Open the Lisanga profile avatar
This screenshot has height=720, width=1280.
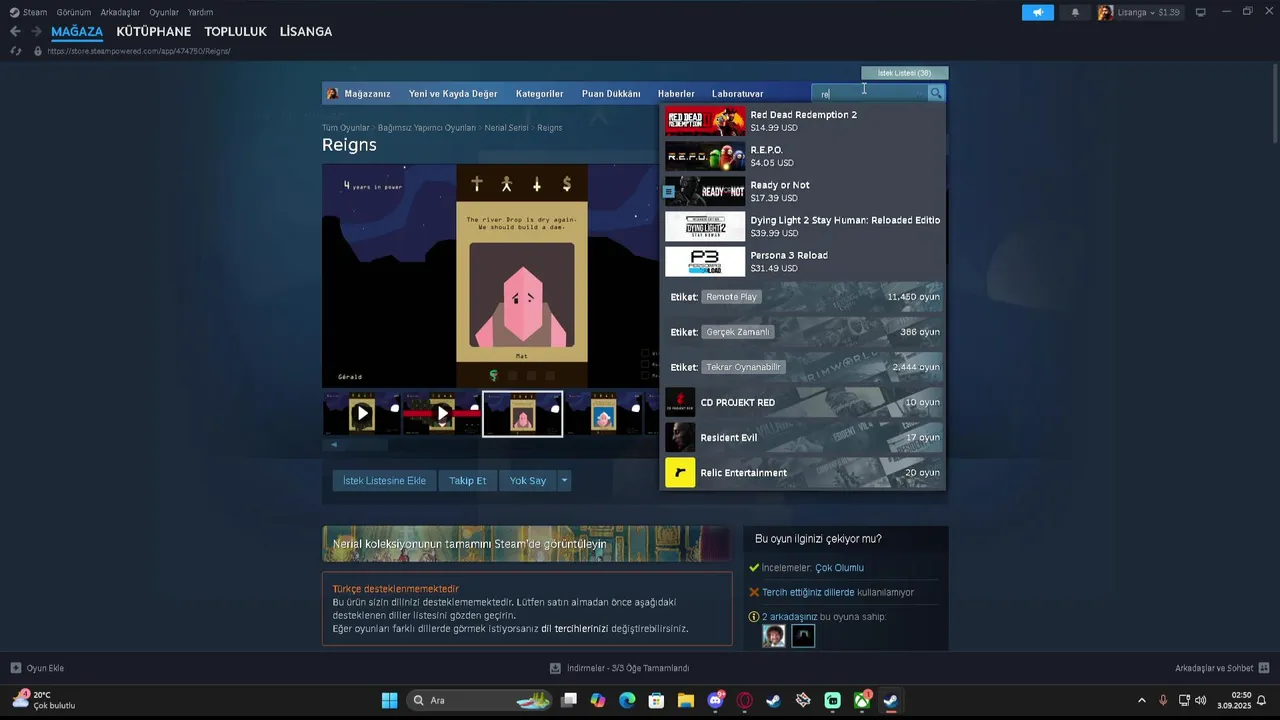(x=1105, y=12)
